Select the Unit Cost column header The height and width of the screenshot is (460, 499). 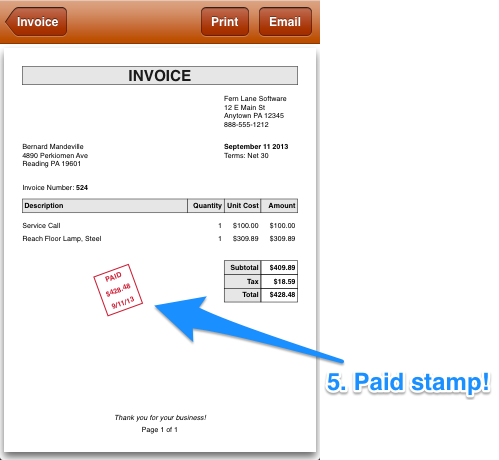243,206
